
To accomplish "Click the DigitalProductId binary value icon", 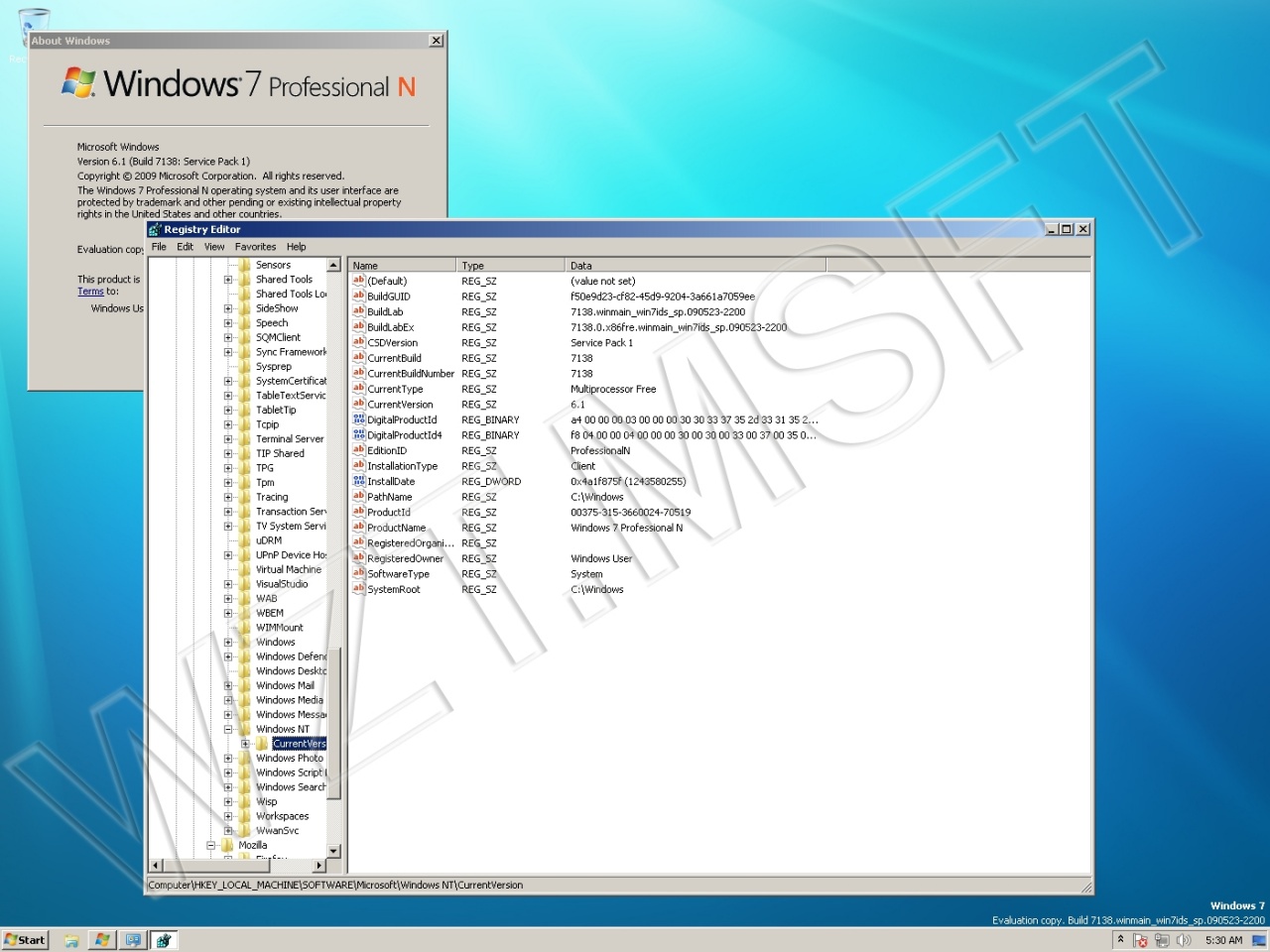I will tap(359, 419).
